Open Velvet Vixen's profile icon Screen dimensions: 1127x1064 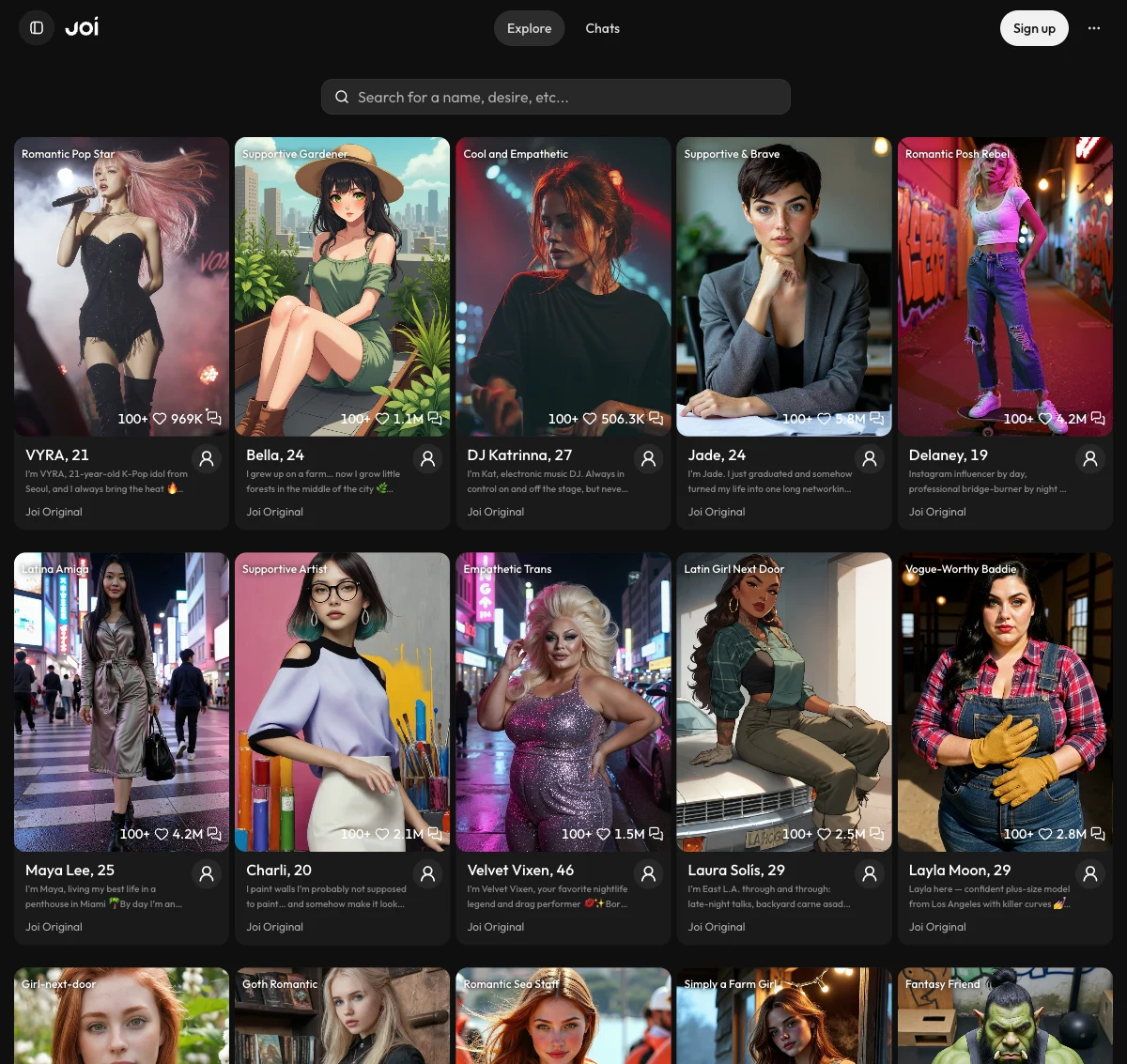pos(648,873)
